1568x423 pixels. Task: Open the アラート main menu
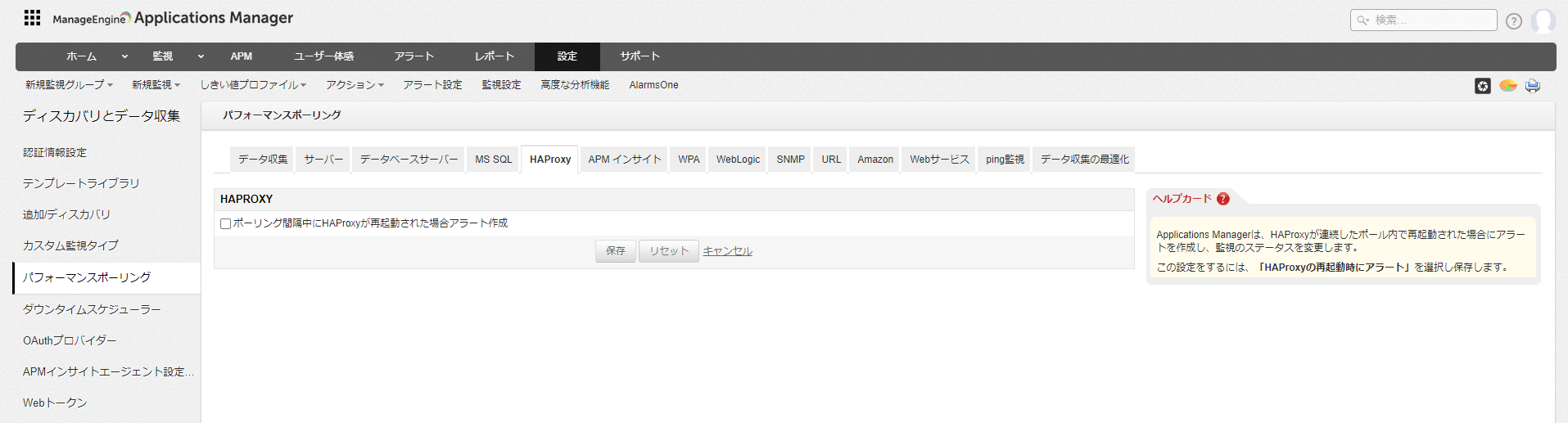(x=413, y=56)
